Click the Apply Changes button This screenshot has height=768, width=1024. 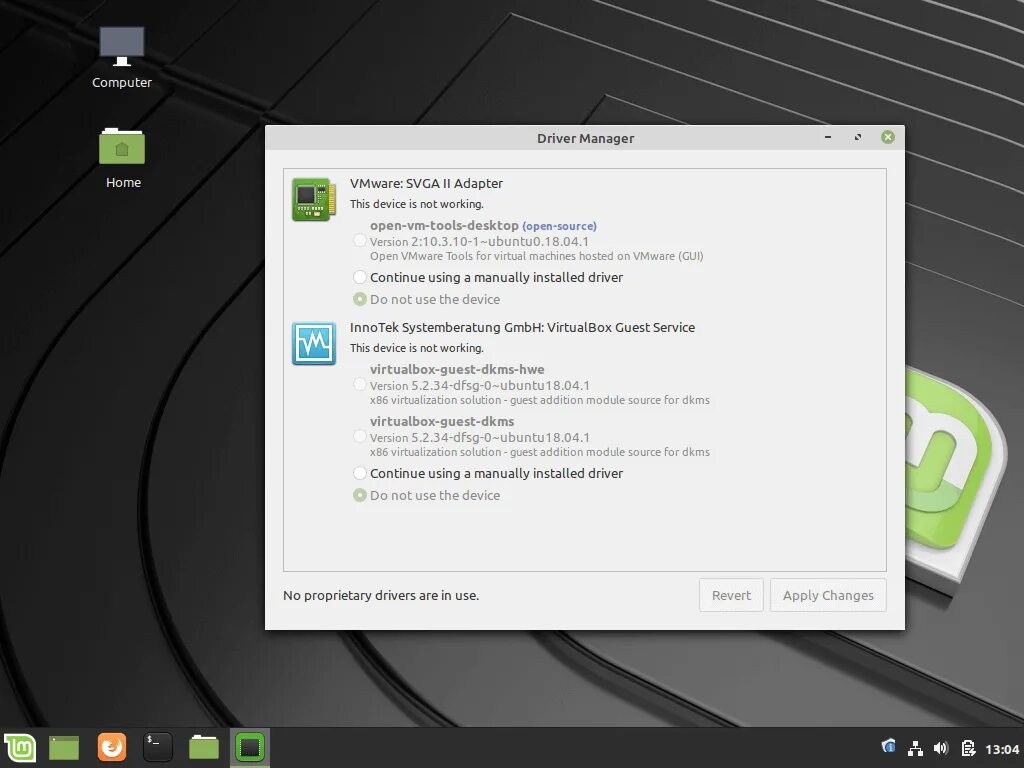click(x=828, y=595)
